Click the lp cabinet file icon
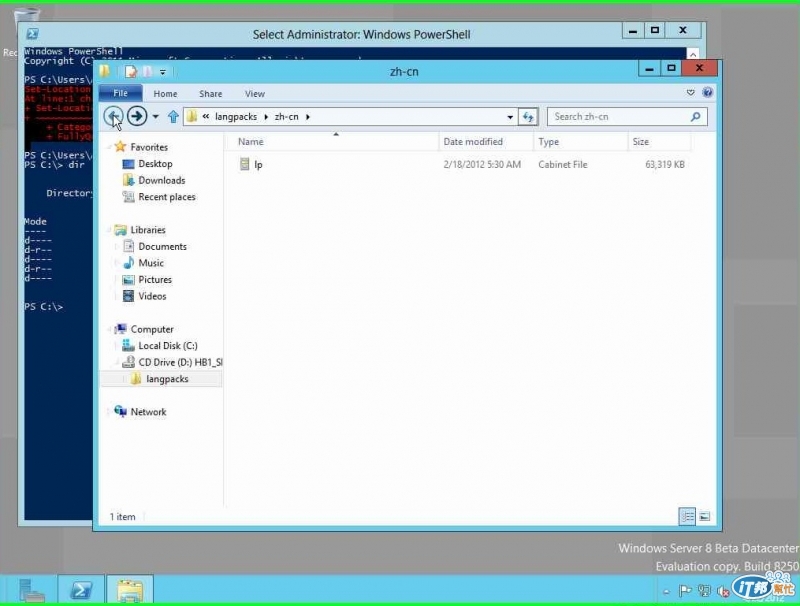This screenshot has width=800, height=606. (x=244, y=164)
